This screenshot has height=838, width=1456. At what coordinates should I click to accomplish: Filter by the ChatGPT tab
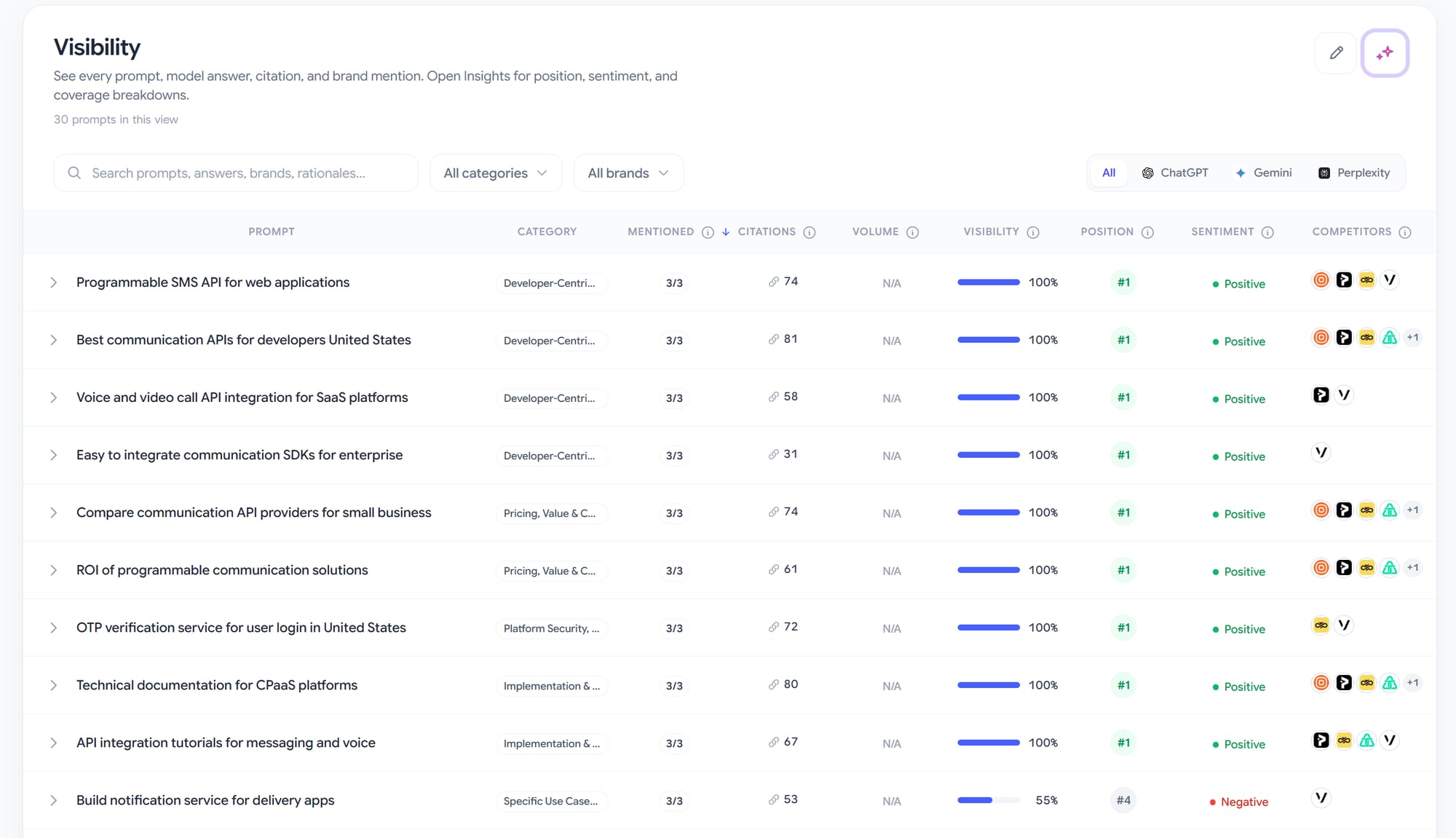pyautogui.click(x=1174, y=173)
